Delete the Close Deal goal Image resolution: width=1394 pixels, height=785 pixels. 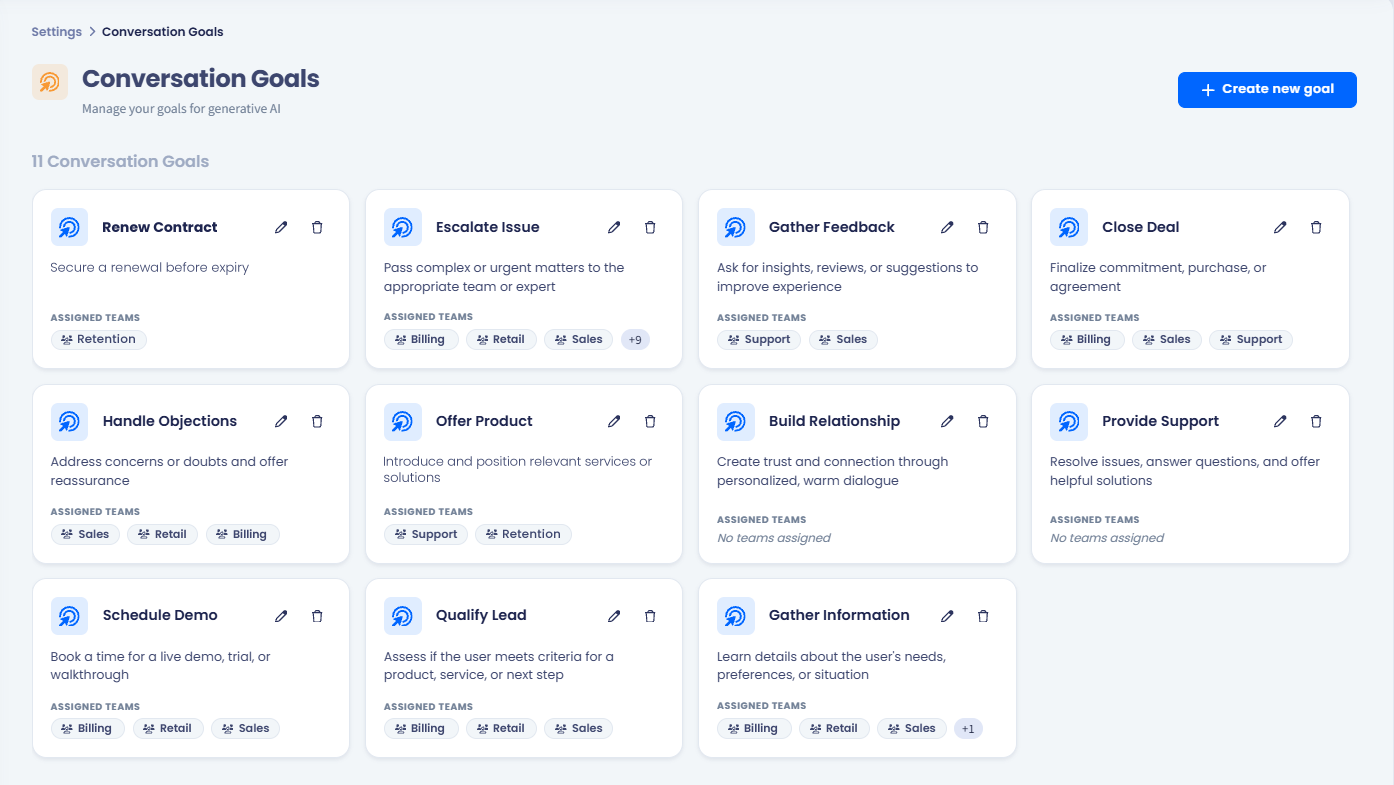[x=1316, y=227]
